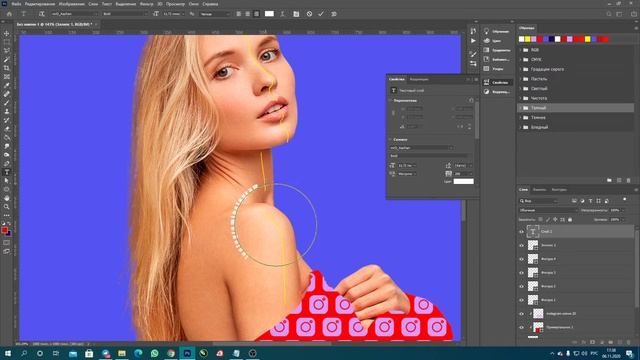Expand the Бледный swatch folder
The width and height of the screenshot is (640, 360).
click(x=520, y=127)
